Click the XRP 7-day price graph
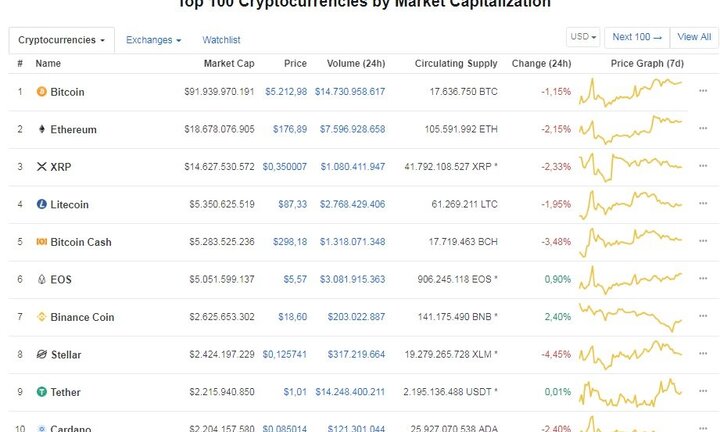 (633, 164)
